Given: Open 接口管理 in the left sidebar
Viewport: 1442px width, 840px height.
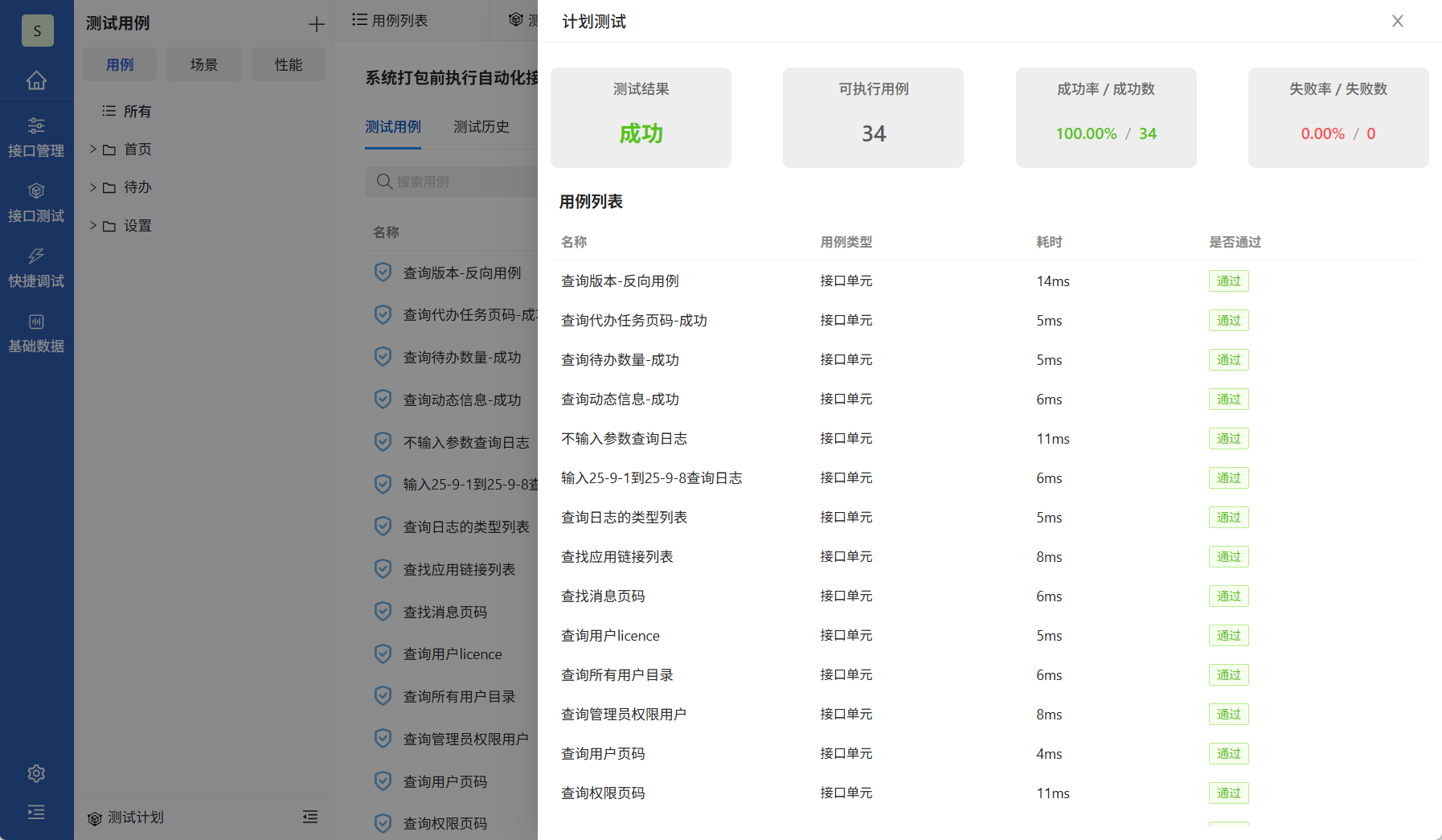Looking at the screenshot, I should point(36,137).
